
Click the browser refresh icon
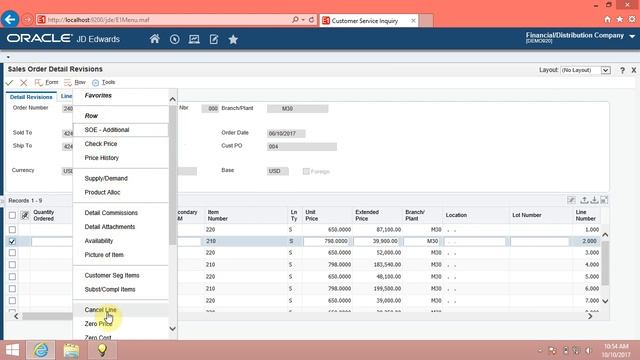pyautogui.click(x=311, y=20)
